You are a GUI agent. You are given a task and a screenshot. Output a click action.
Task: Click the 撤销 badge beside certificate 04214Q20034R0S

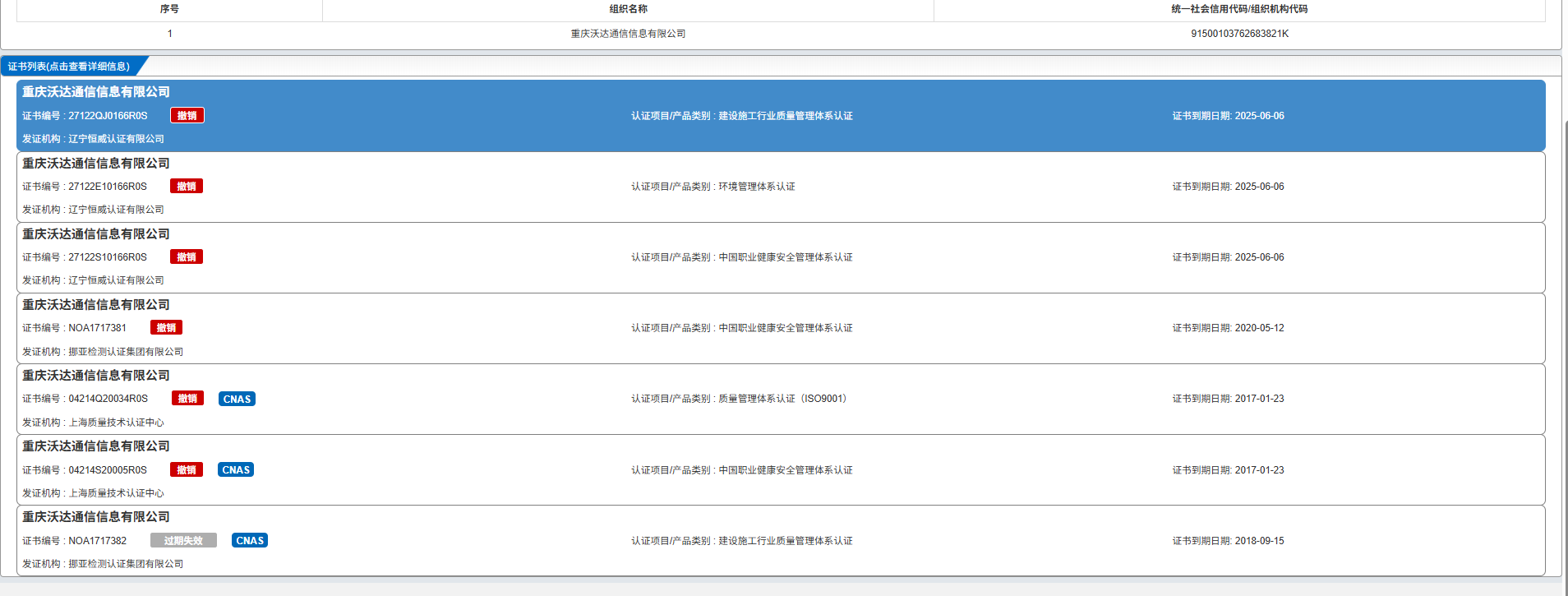(188, 398)
